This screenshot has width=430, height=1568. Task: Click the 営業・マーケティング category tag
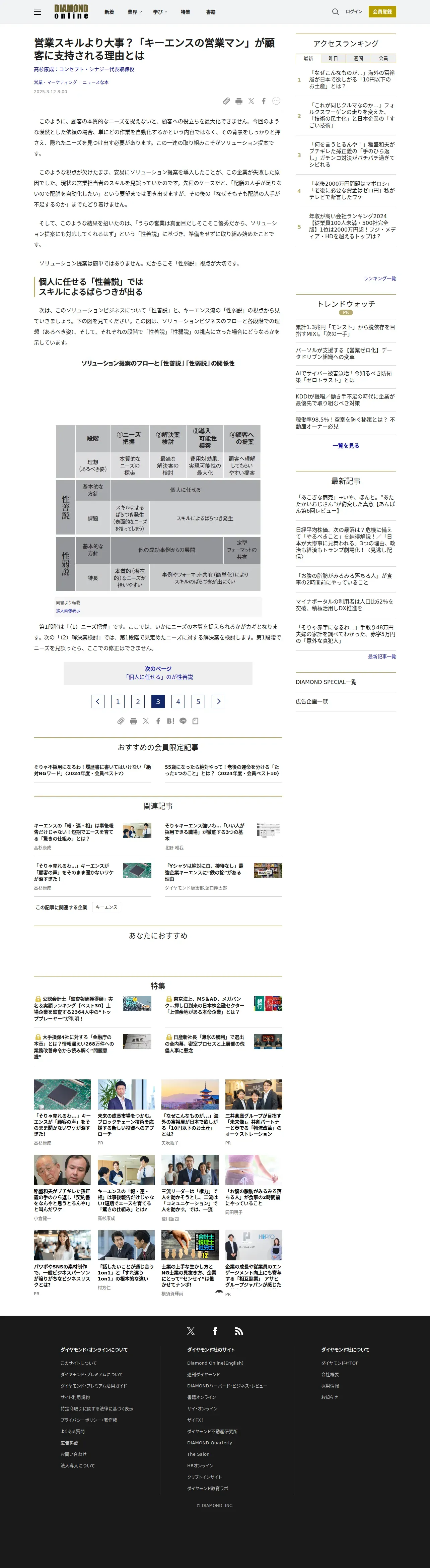pyautogui.click(x=55, y=82)
